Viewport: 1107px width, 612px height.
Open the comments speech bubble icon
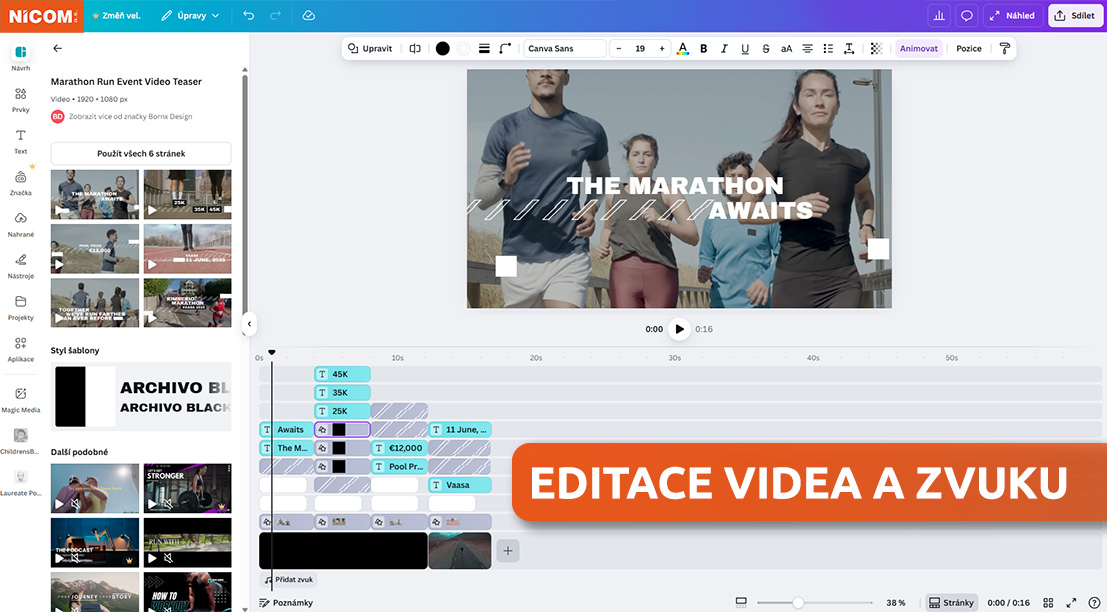(x=967, y=16)
